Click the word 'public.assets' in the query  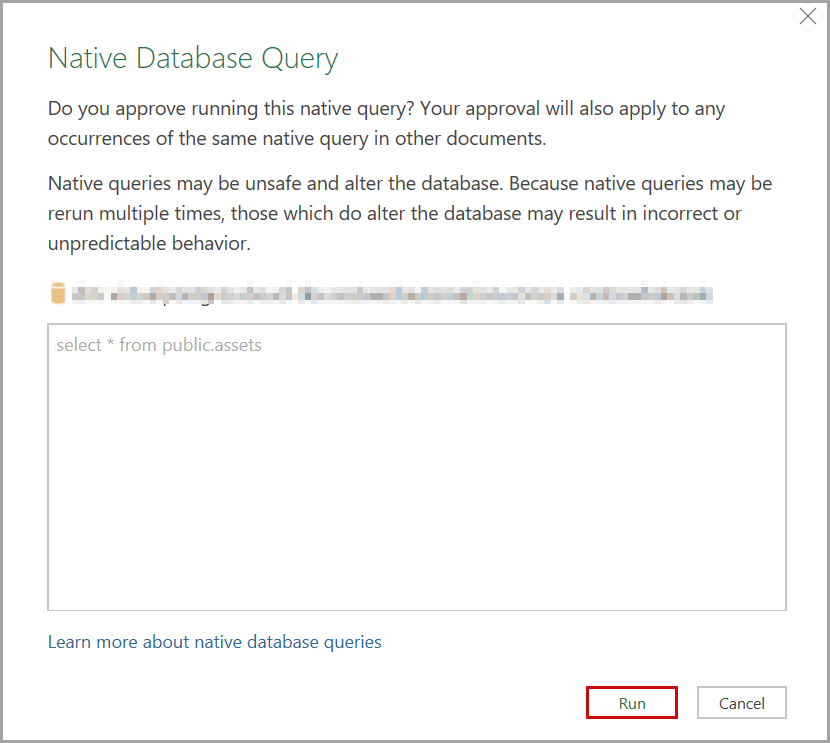(212, 345)
